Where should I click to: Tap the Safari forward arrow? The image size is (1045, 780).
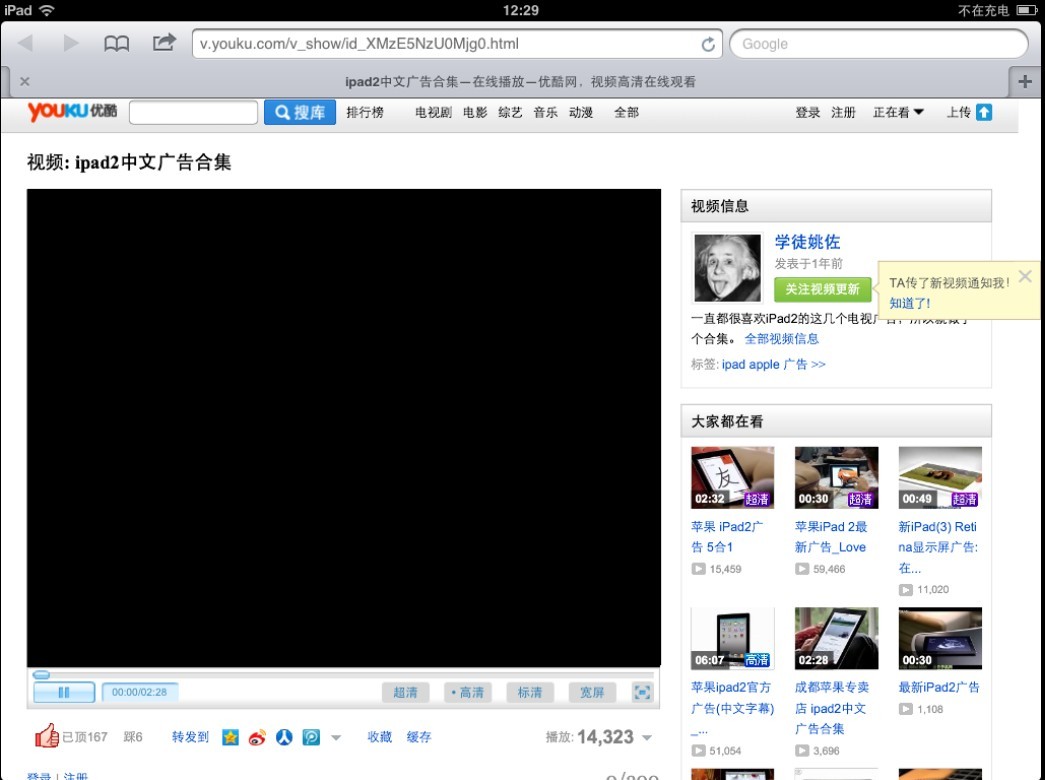tap(71, 43)
